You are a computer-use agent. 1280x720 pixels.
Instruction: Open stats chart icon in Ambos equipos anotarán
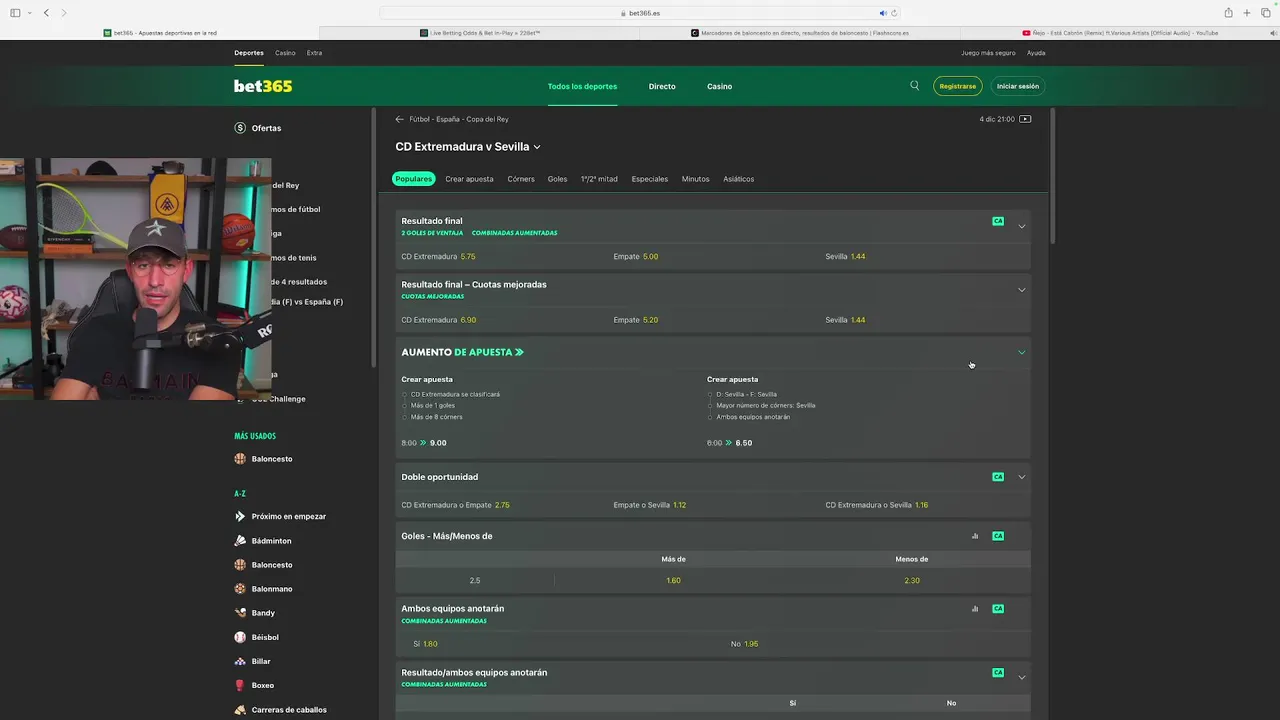pyautogui.click(x=975, y=609)
